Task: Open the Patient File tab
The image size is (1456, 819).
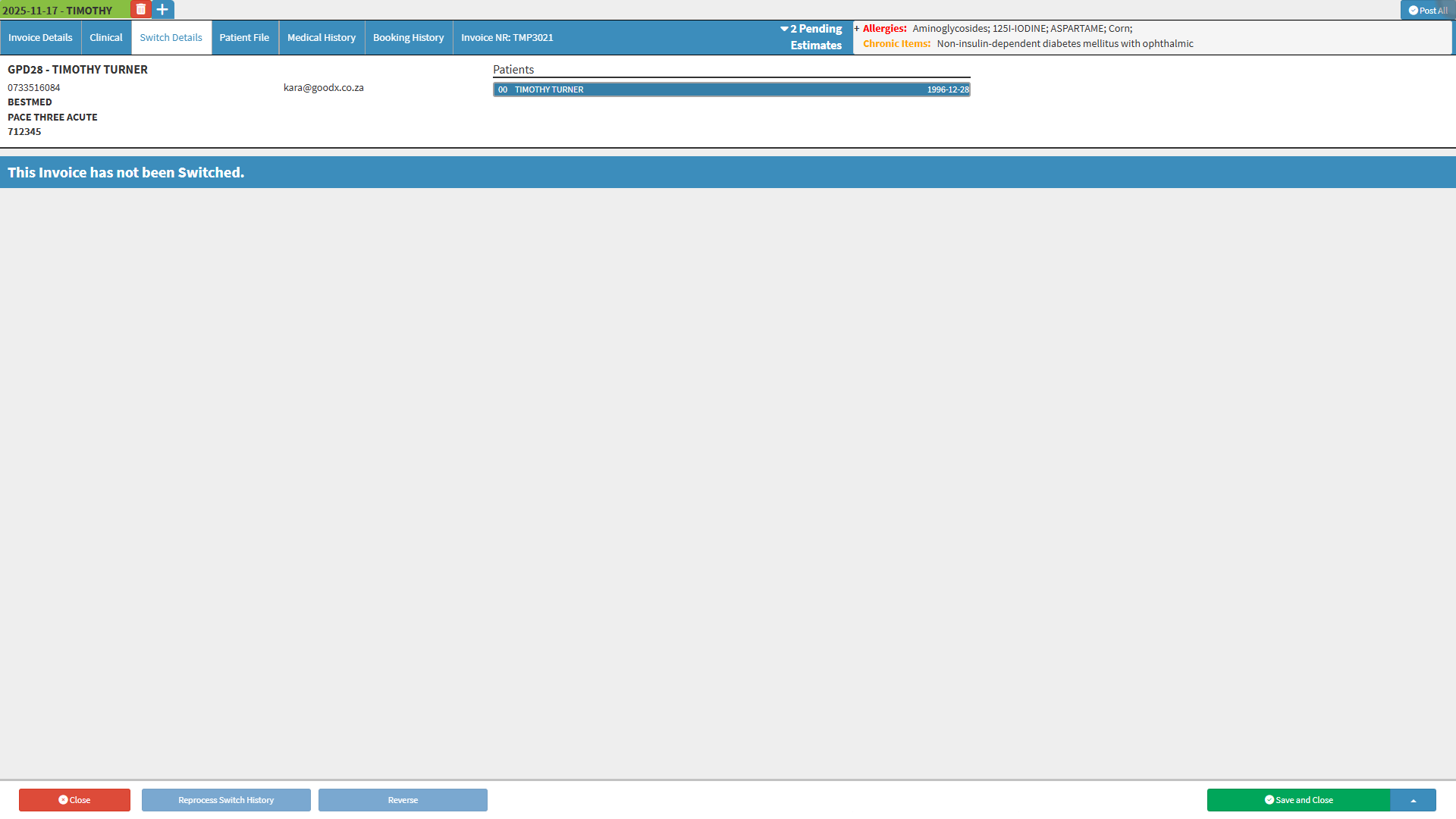Action: coord(244,37)
